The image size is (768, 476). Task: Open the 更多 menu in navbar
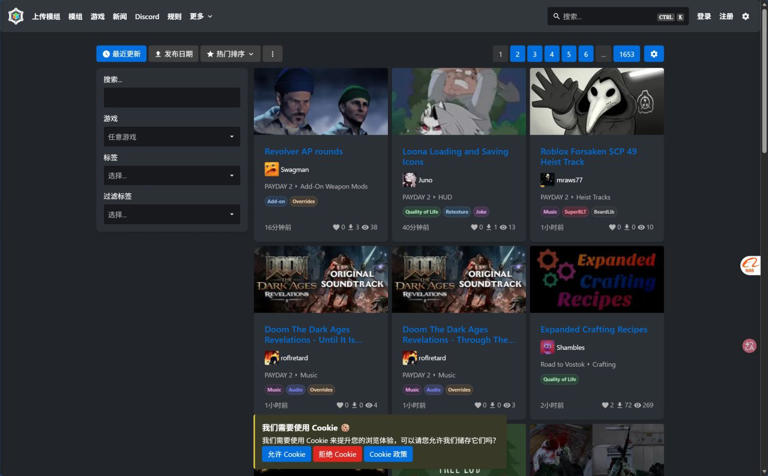201,16
